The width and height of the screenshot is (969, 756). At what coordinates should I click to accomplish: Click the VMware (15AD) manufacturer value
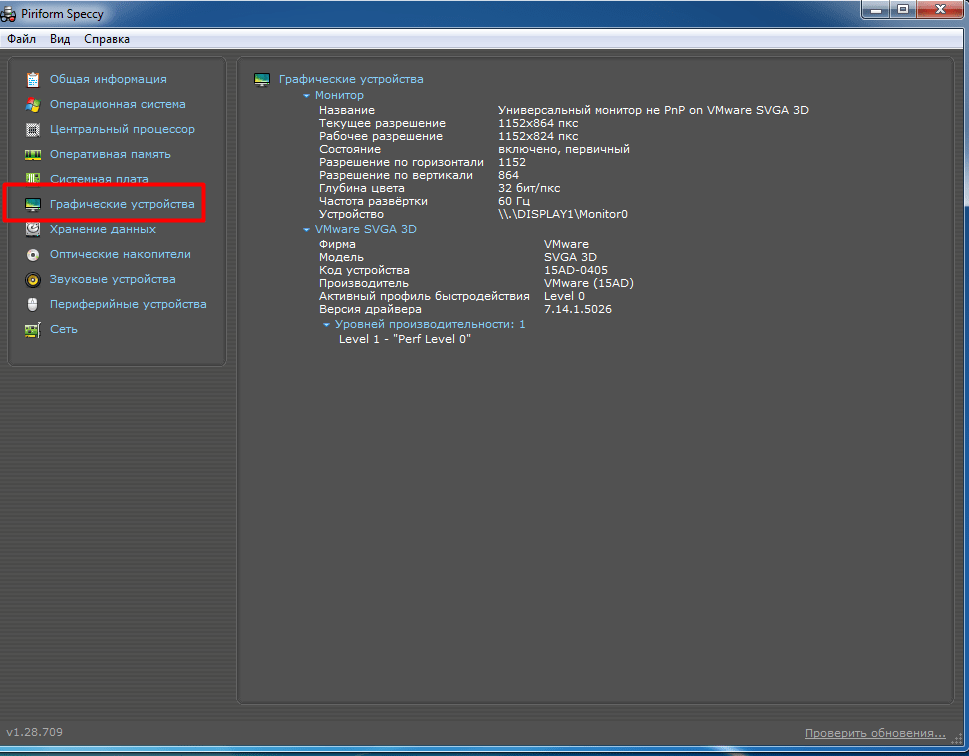[x=589, y=283]
